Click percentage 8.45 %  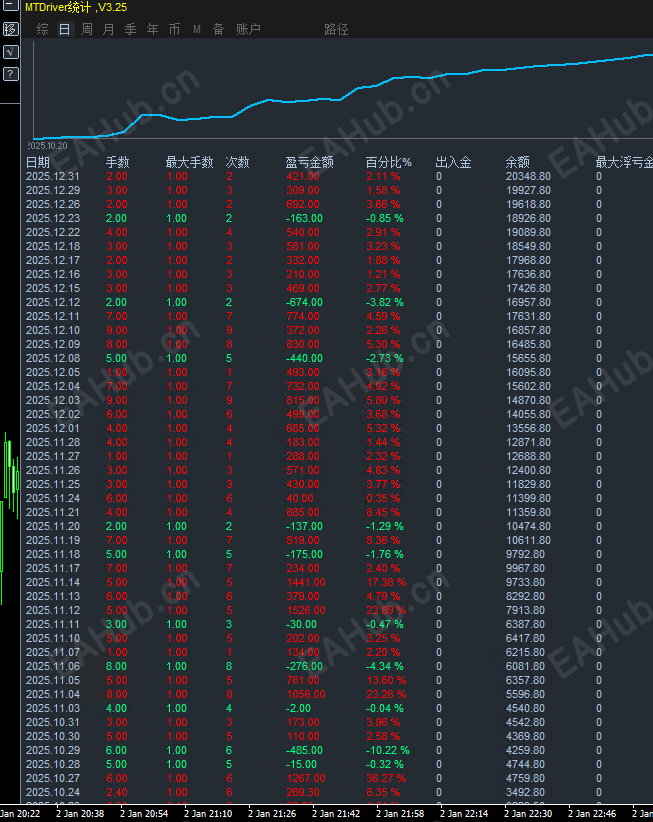point(383,512)
